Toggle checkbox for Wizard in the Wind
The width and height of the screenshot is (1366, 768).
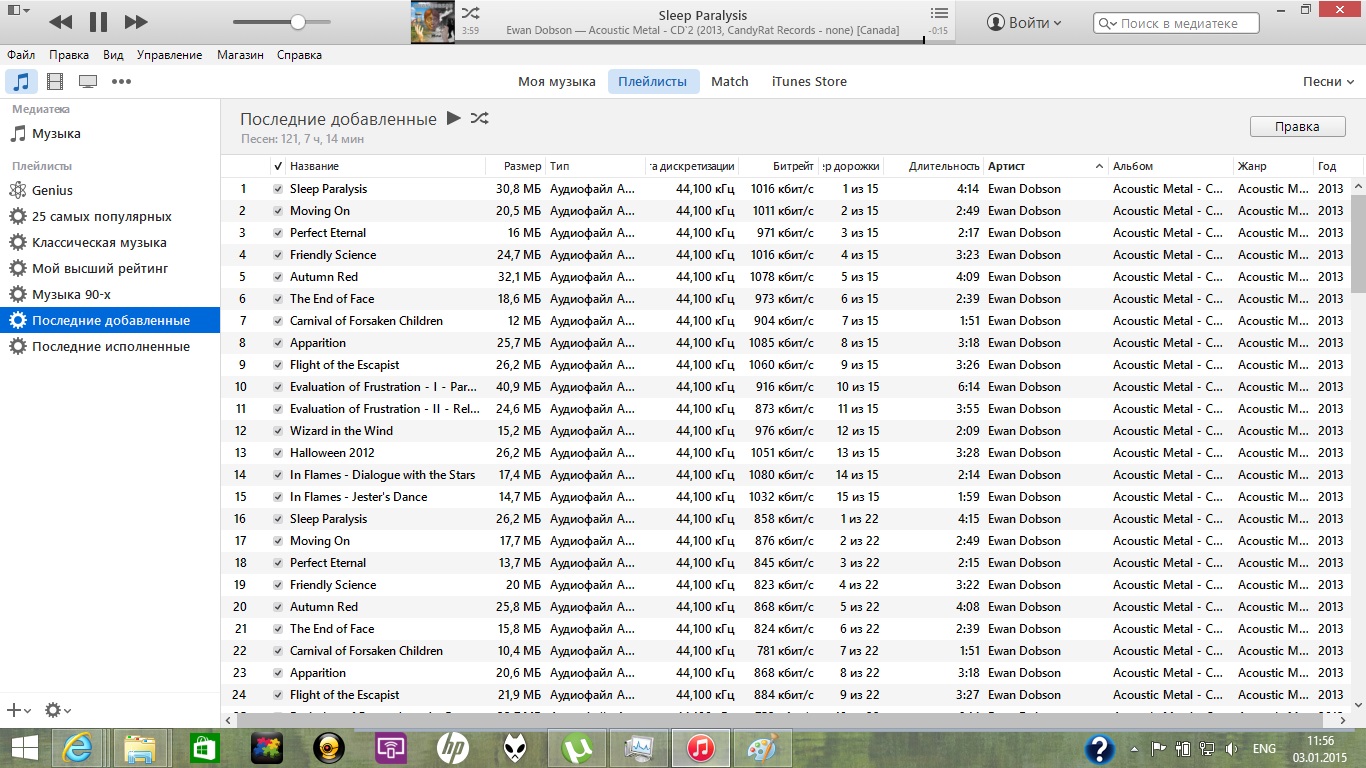(x=278, y=431)
